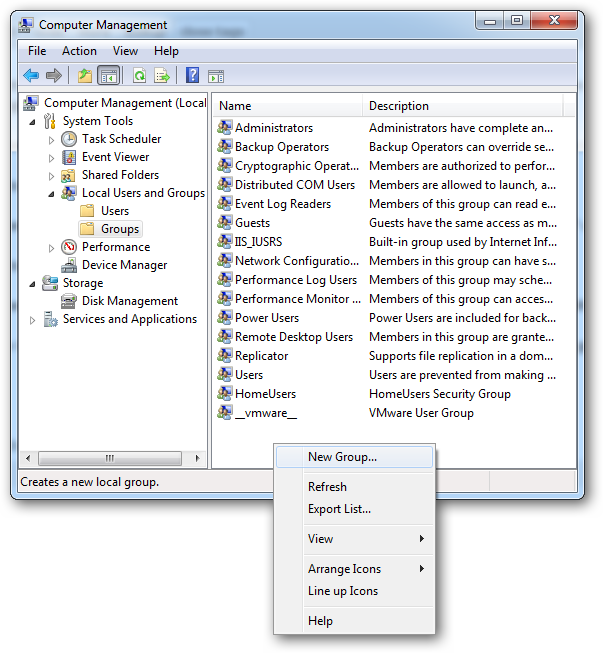Screen dimensions: 603x653
Task: Click the tree pane horizontal scrollbar thumb
Action: pos(110,459)
